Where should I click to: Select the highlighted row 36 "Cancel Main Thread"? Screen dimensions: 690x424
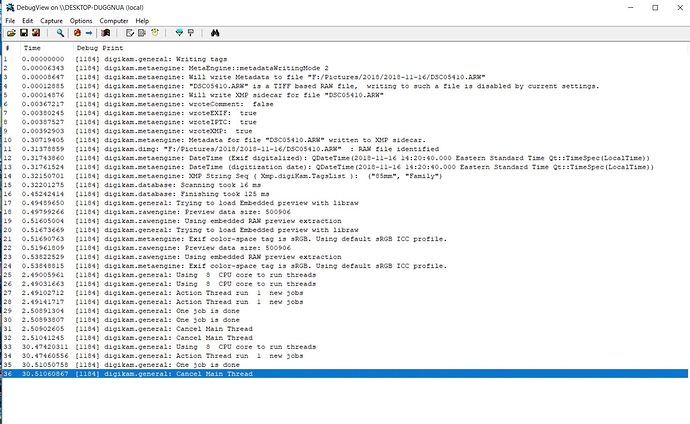tap(200, 373)
